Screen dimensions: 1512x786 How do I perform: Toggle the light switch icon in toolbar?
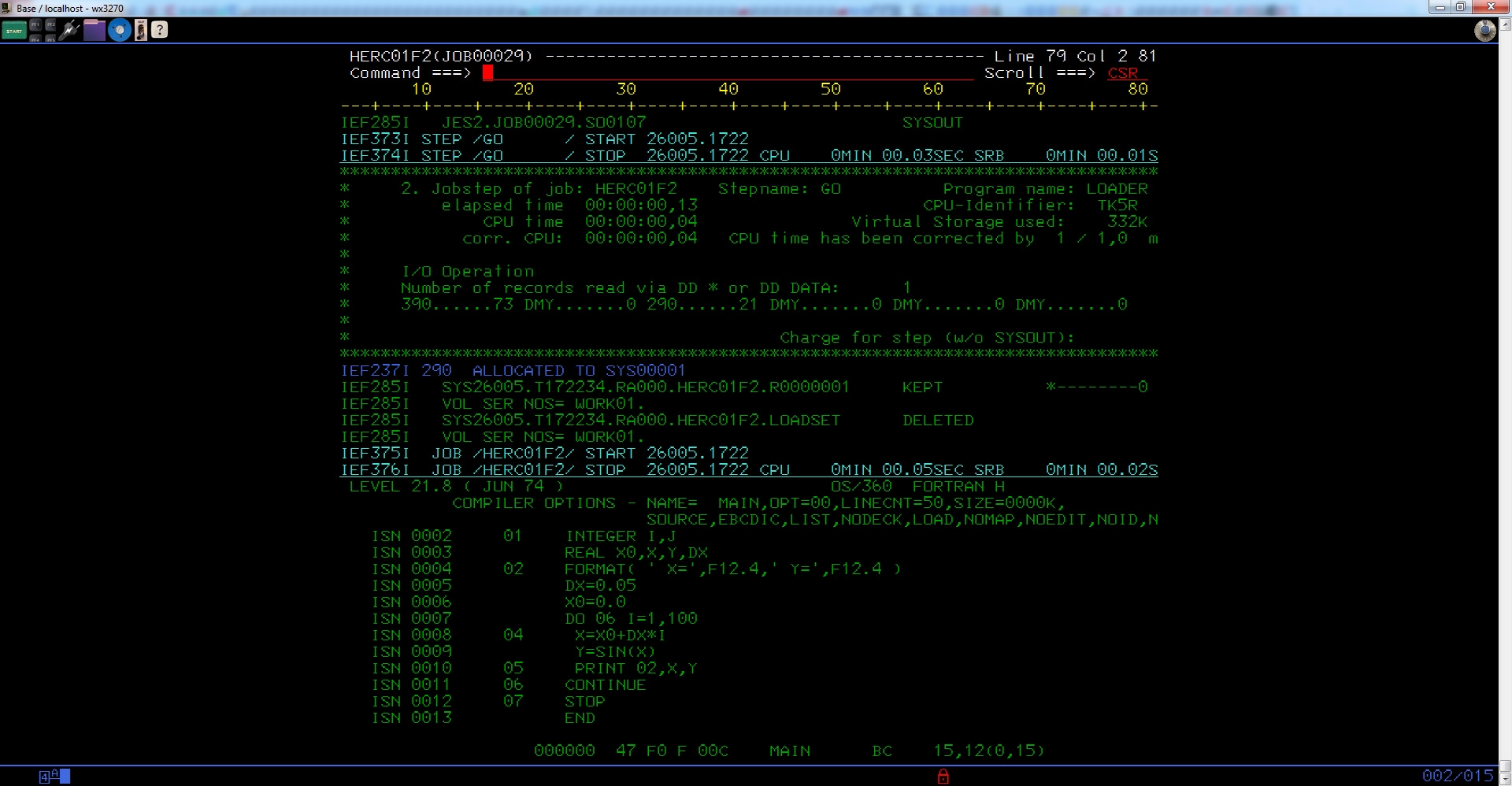coord(140,31)
